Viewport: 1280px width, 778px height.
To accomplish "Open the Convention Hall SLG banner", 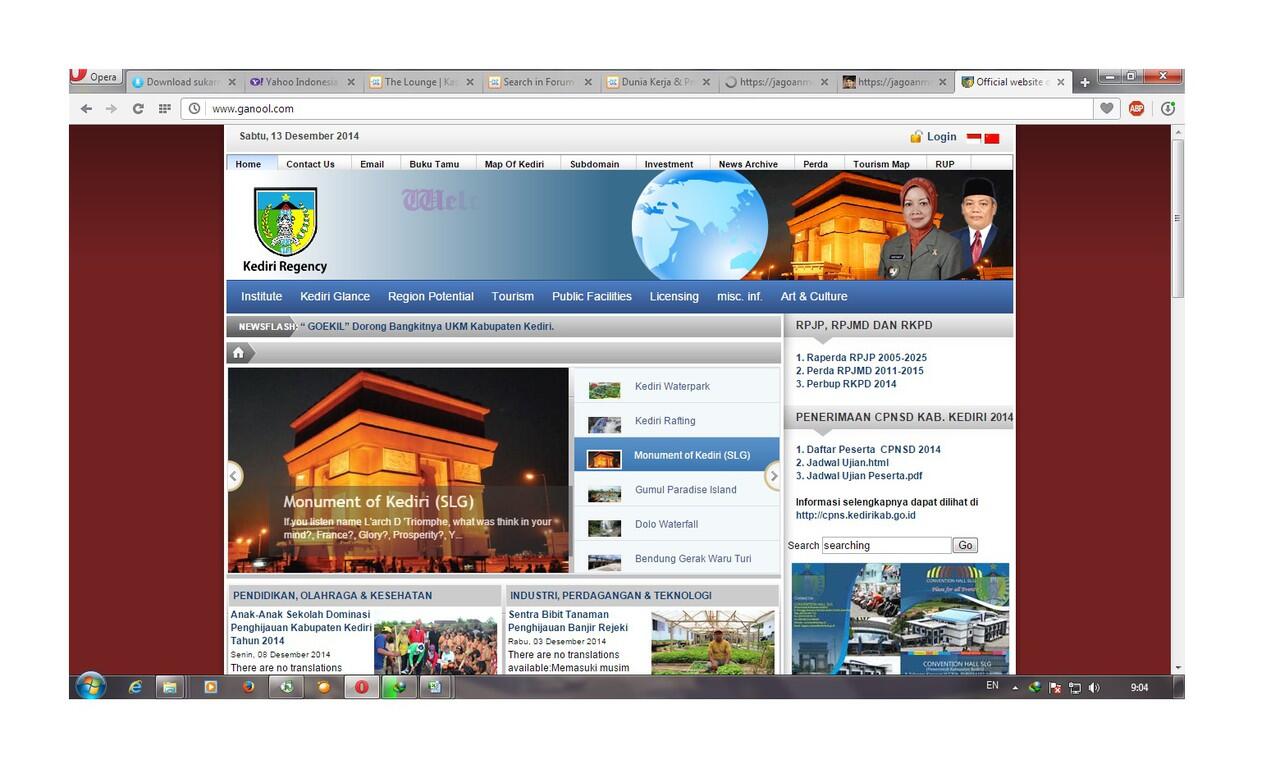I will [x=900, y=618].
